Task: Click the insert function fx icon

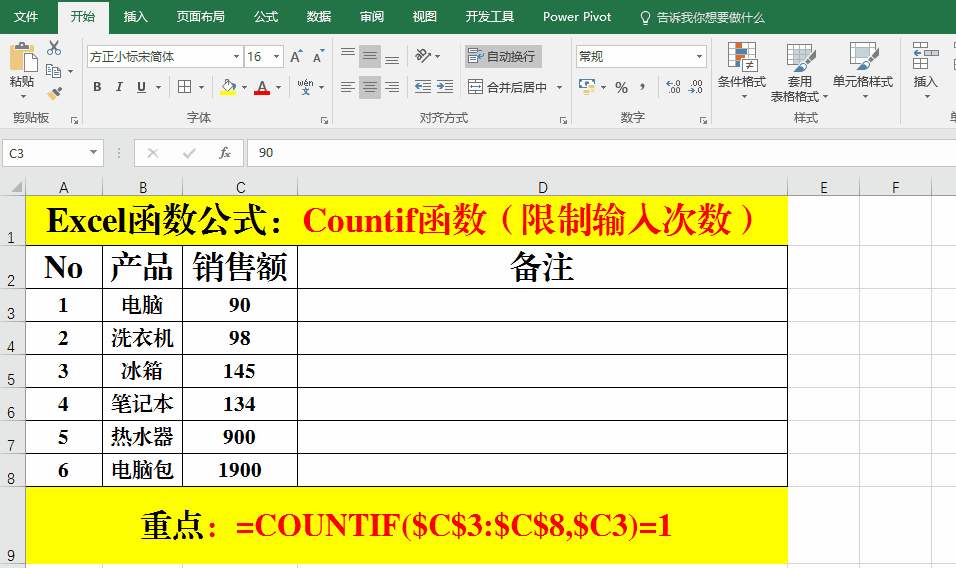Action: coord(225,153)
